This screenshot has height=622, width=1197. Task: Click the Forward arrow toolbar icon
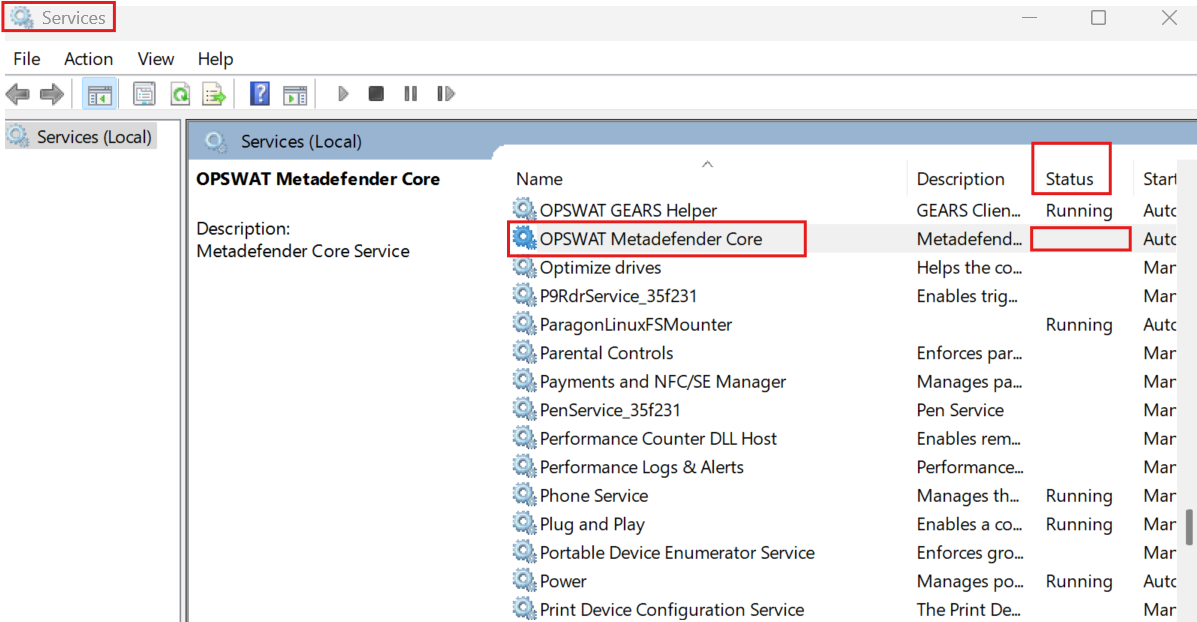(52, 94)
